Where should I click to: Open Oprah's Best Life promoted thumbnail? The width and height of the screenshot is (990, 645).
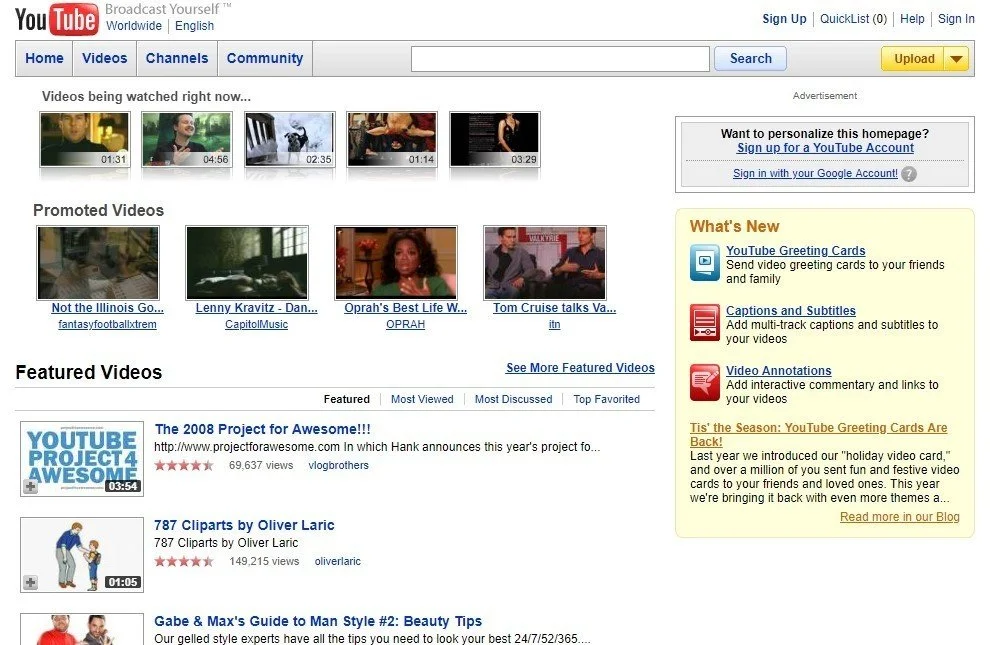point(396,263)
